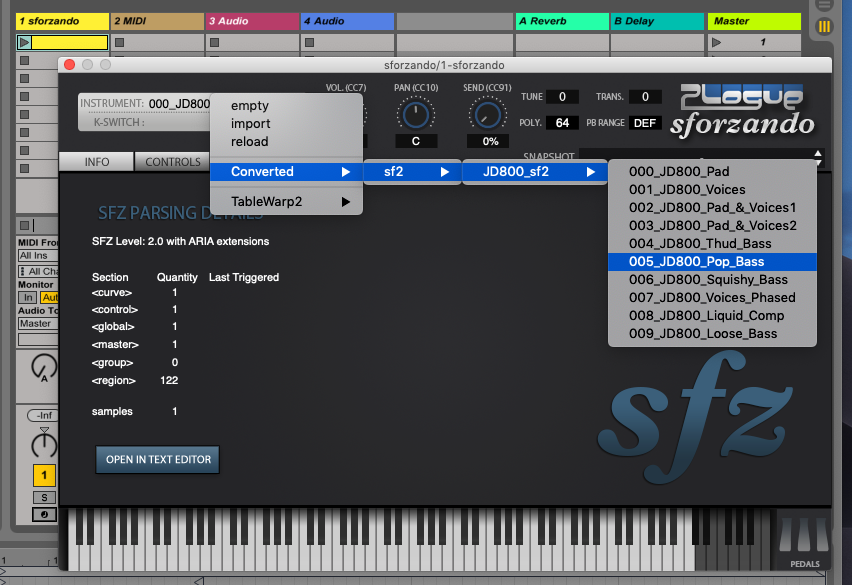This screenshot has width=852, height=585.
Task: Expand the TableWarp2 submenu
Action: pyautogui.click(x=286, y=202)
